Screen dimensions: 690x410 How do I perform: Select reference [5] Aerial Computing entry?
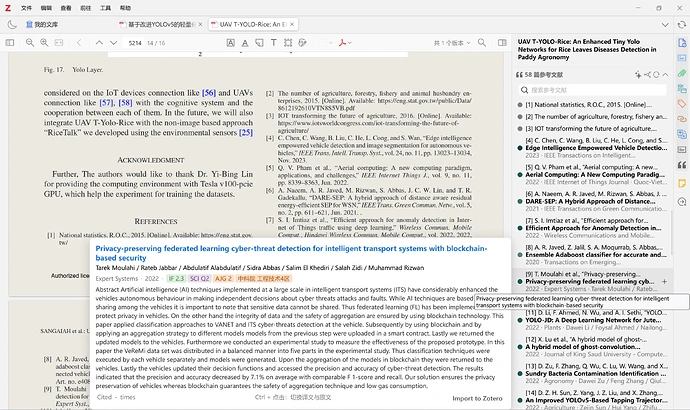click(592, 175)
